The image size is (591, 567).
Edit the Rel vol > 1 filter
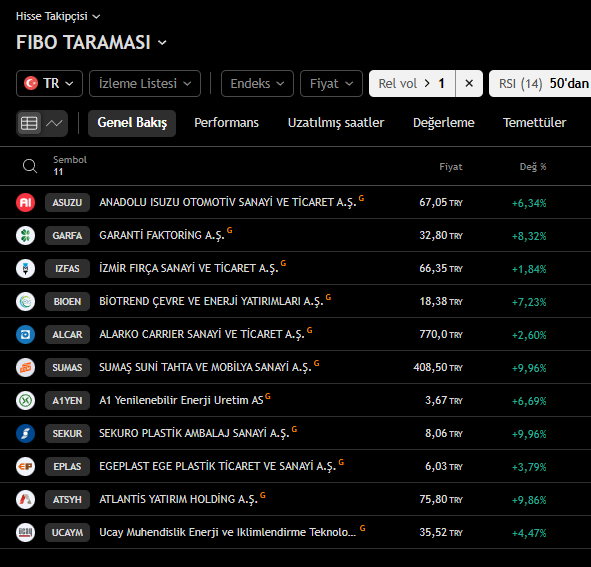(412, 83)
